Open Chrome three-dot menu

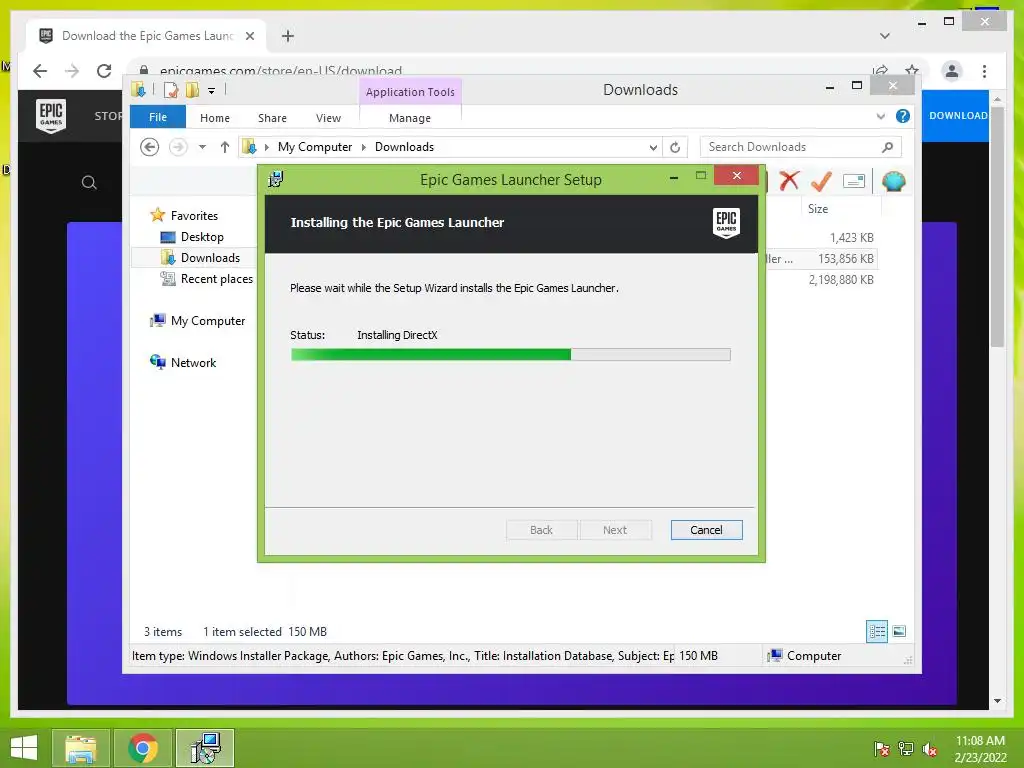(x=984, y=71)
